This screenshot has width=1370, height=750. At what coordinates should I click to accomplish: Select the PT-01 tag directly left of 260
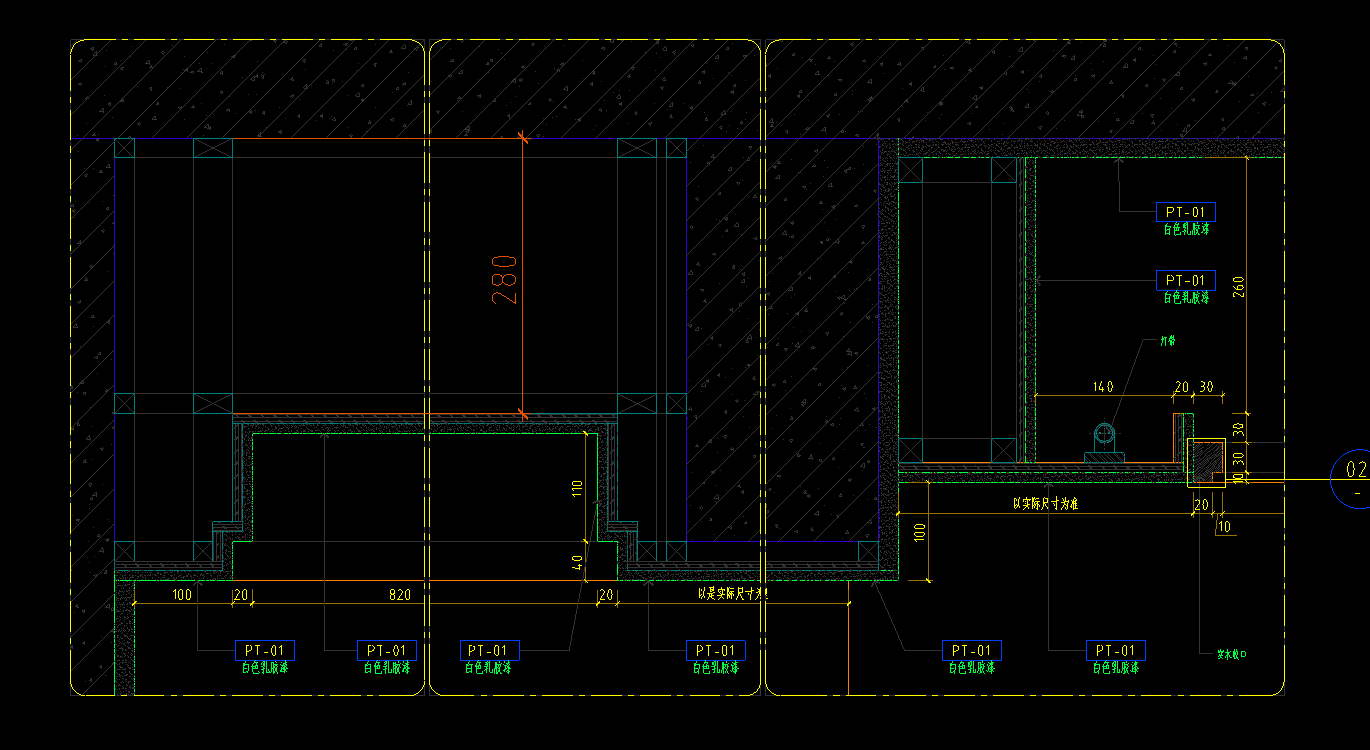1186,280
